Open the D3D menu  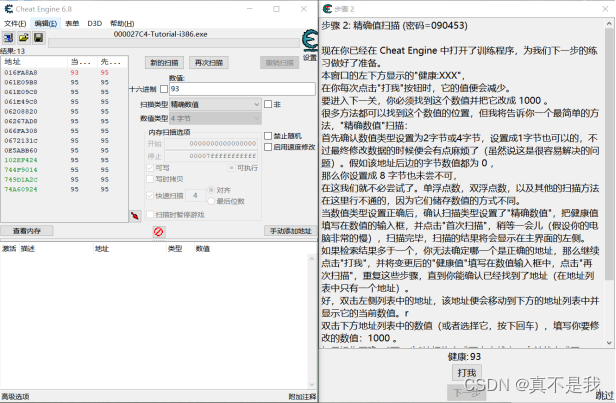(x=94, y=24)
